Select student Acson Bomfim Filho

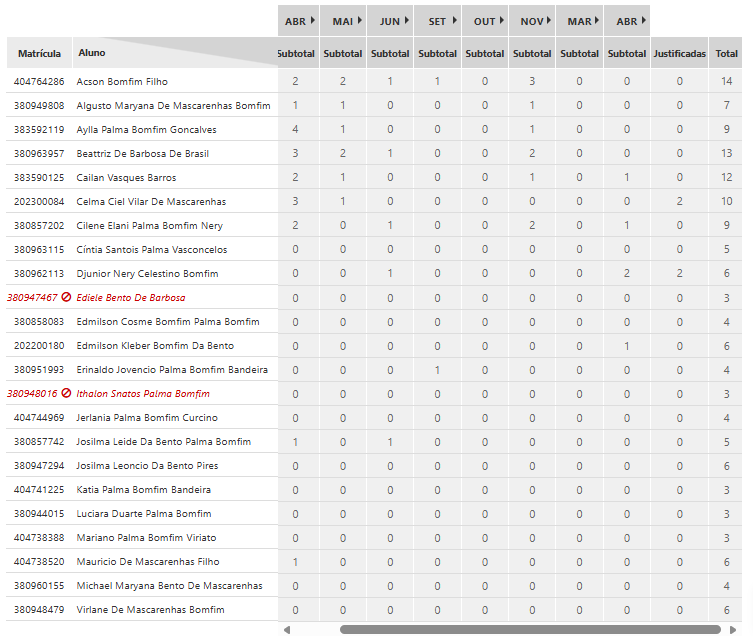tap(122, 82)
